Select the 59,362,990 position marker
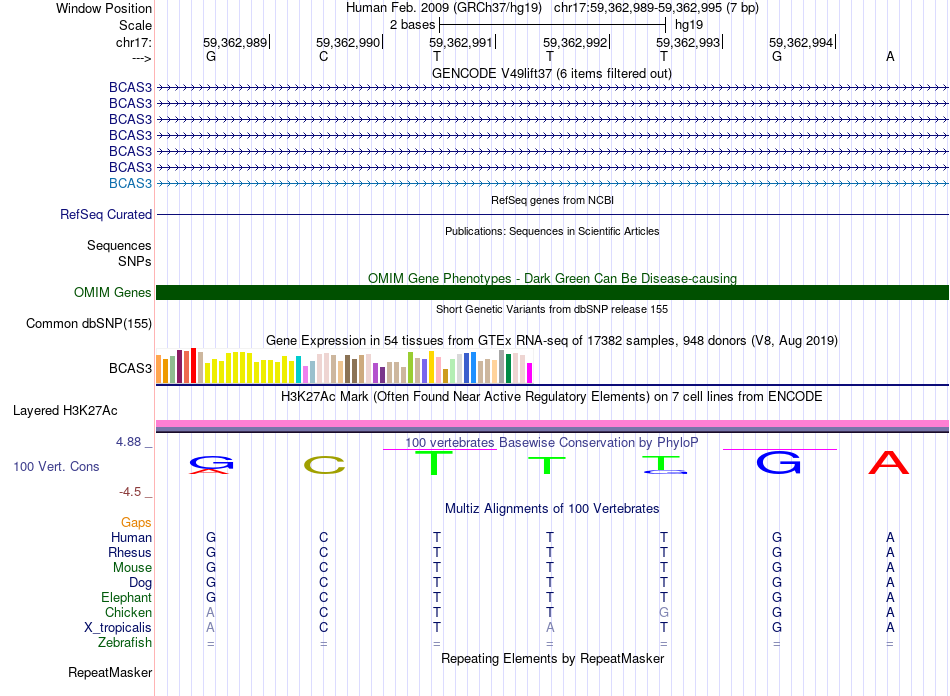This screenshot has height=696, width=950. coord(348,42)
